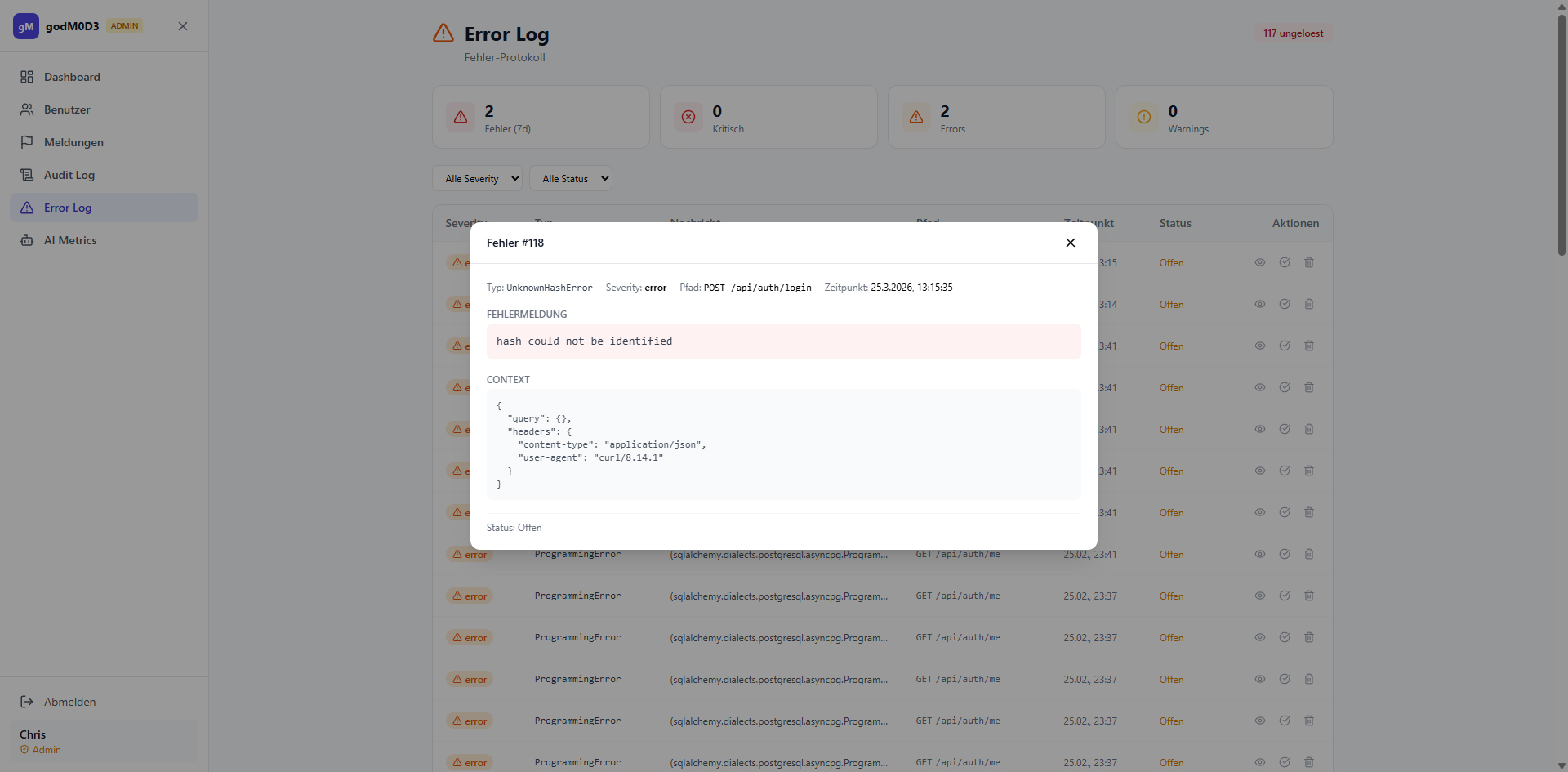Go to the Benutzer page

[67, 109]
